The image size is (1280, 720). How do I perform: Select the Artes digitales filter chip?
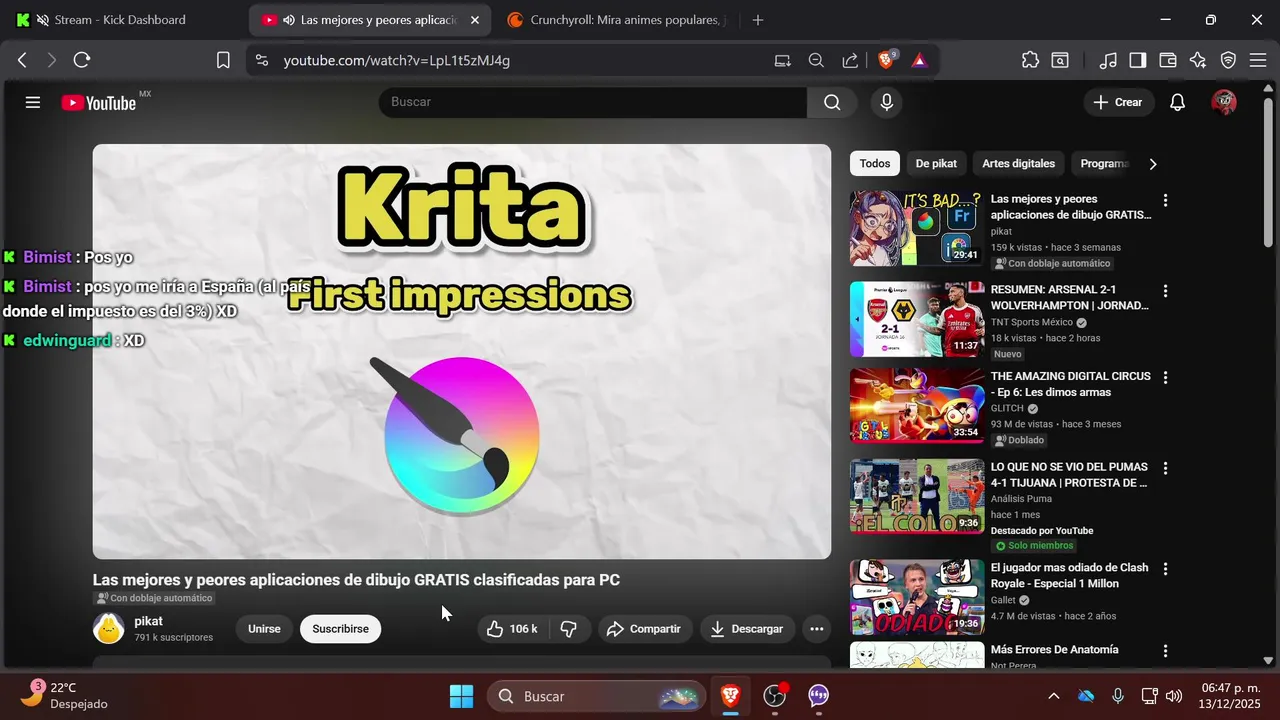1018,164
